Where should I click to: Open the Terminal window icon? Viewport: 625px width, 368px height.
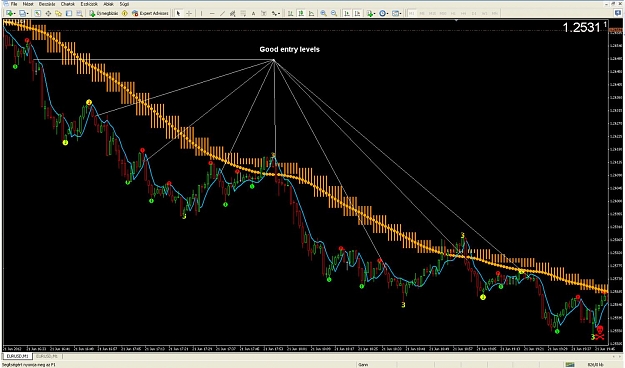point(69,13)
